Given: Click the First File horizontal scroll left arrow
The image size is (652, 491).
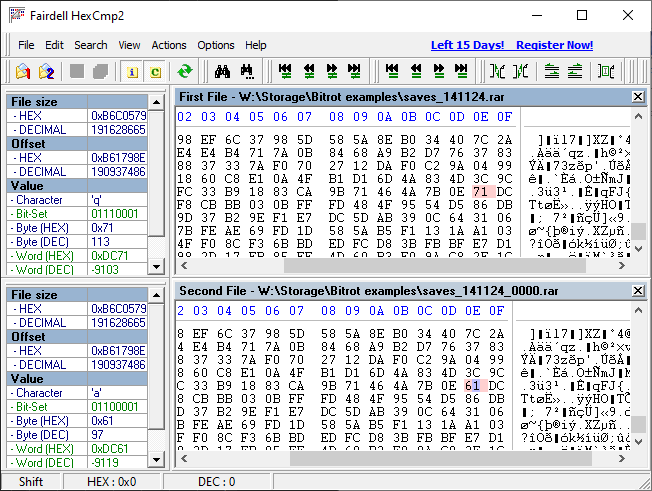Looking at the screenshot, I should 184,265.
